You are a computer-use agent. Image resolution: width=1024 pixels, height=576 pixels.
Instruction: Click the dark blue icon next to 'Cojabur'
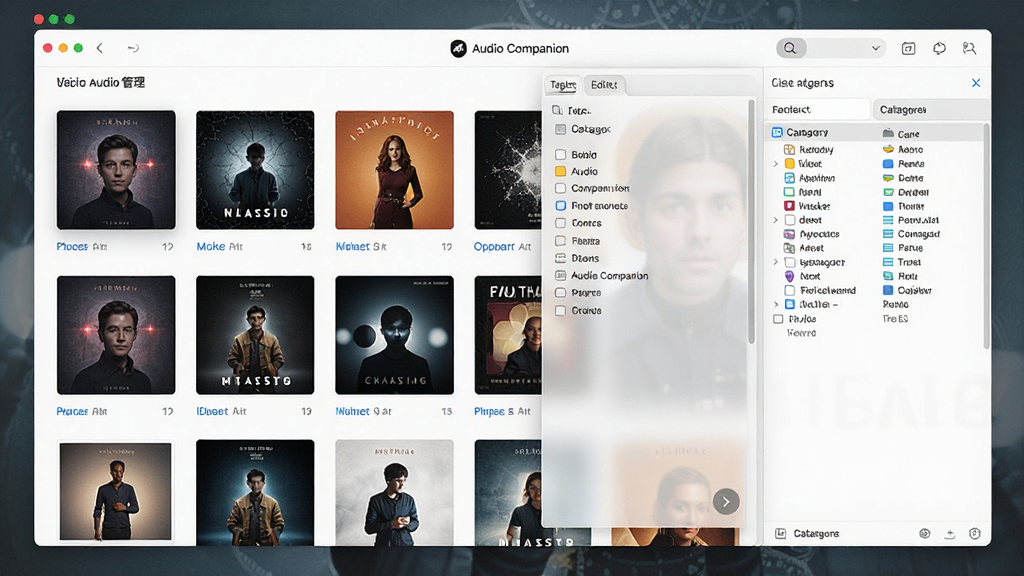click(x=888, y=290)
